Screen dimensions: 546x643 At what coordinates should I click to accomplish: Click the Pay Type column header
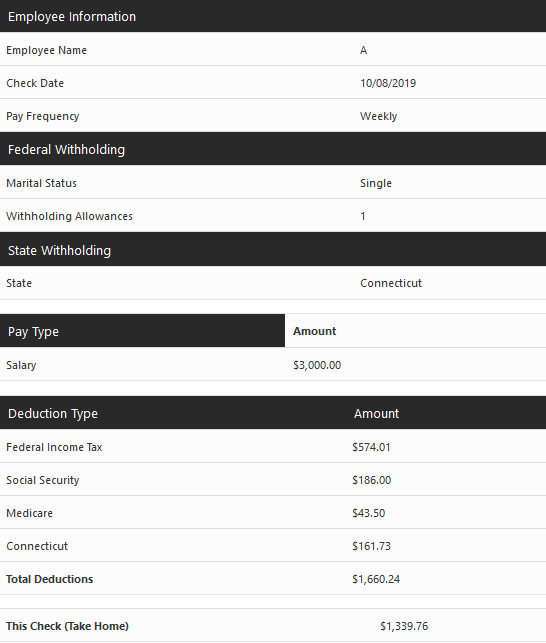142,331
